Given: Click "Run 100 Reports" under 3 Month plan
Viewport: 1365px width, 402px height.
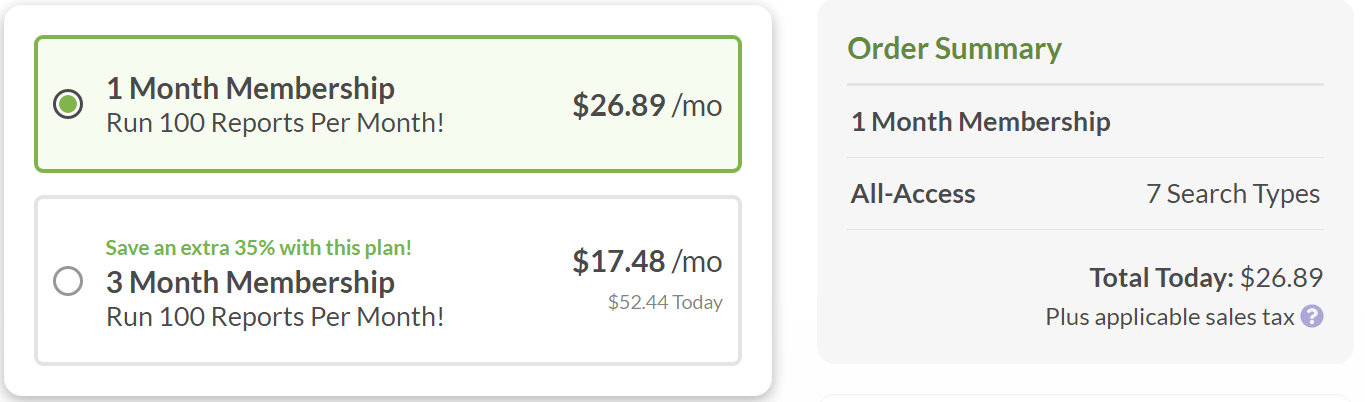Looking at the screenshot, I should pos(275,317).
